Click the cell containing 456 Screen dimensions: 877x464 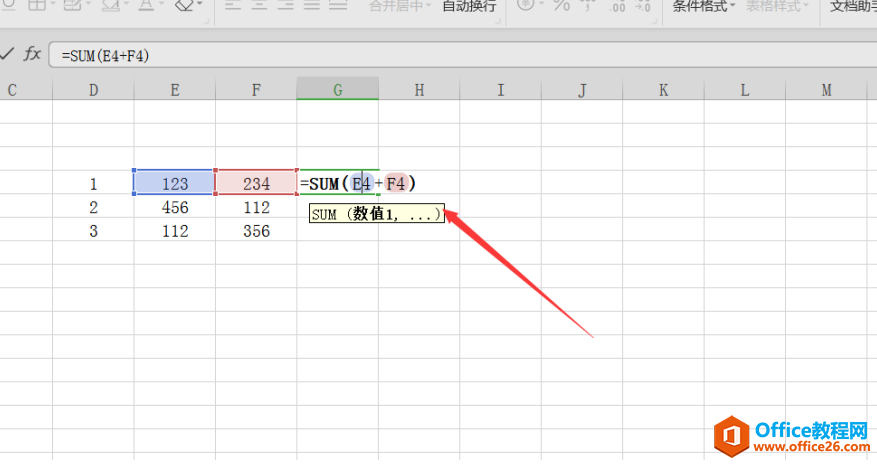click(175, 207)
